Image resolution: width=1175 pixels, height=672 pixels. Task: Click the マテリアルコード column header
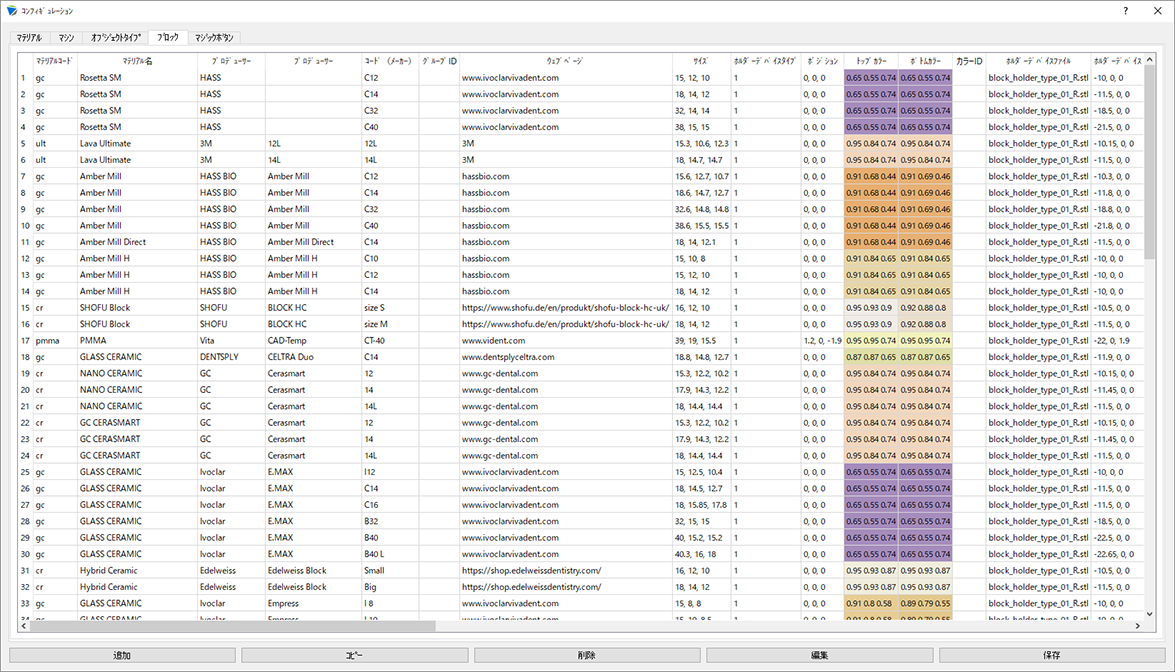(x=55, y=61)
